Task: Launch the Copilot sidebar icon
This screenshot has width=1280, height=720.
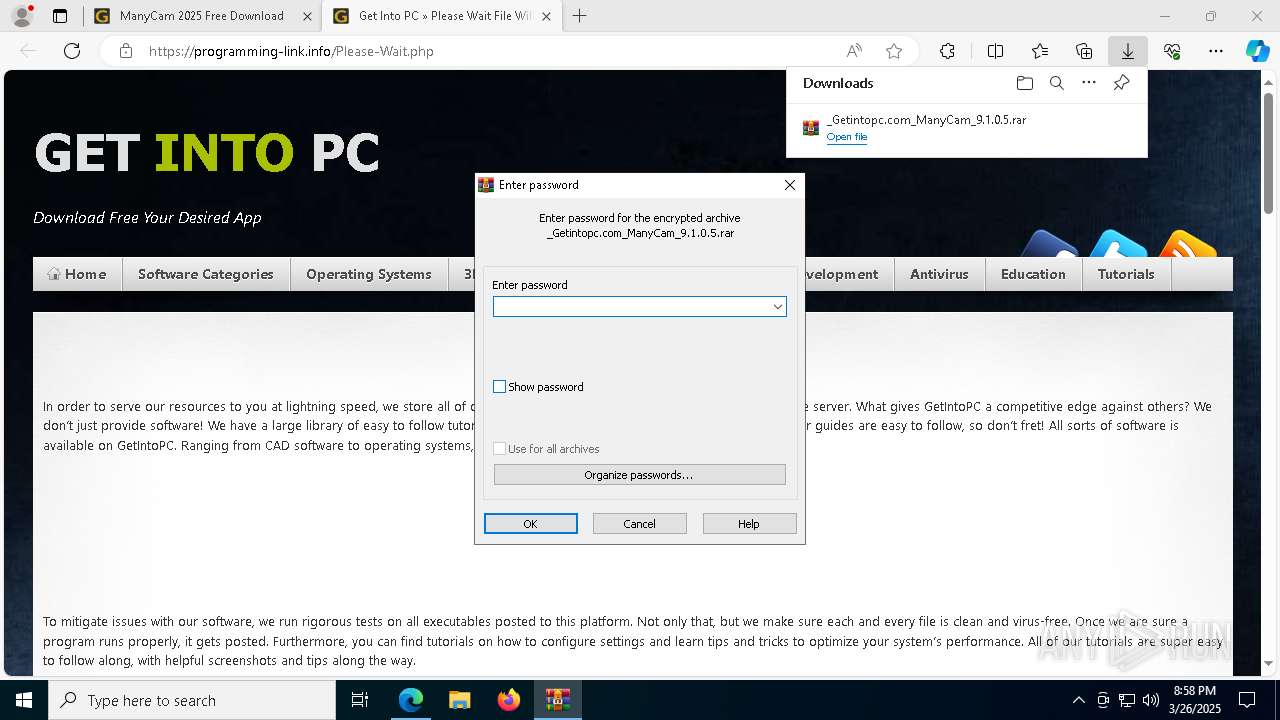Action: 1258,51
